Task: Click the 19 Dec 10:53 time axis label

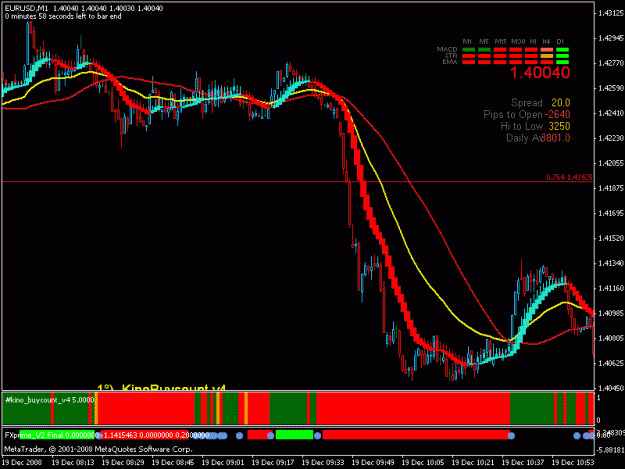Action: coord(573,463)
